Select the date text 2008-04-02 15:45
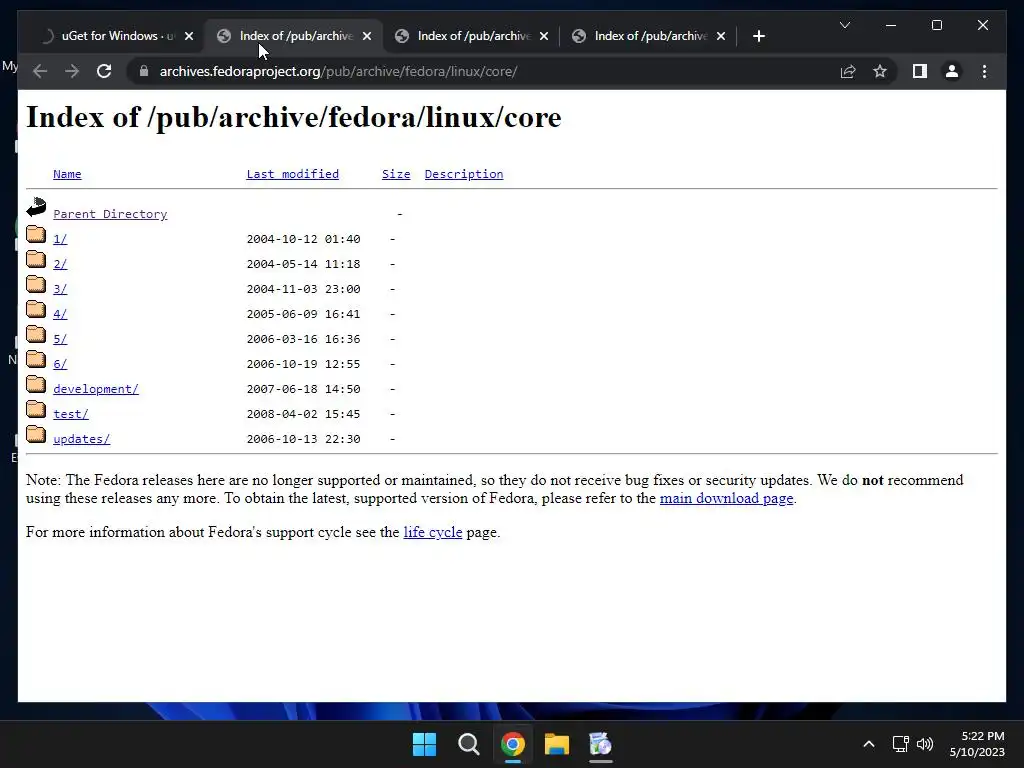 303,414
